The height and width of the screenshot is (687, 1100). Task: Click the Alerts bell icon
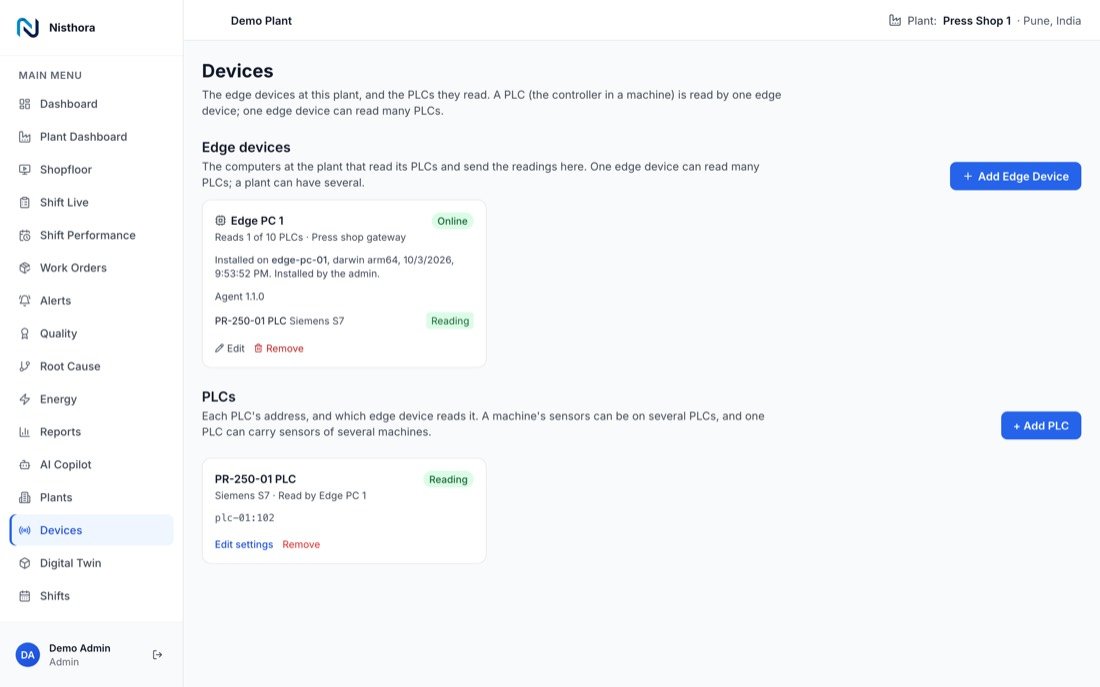pyautogui.click(x=25, y=301)
